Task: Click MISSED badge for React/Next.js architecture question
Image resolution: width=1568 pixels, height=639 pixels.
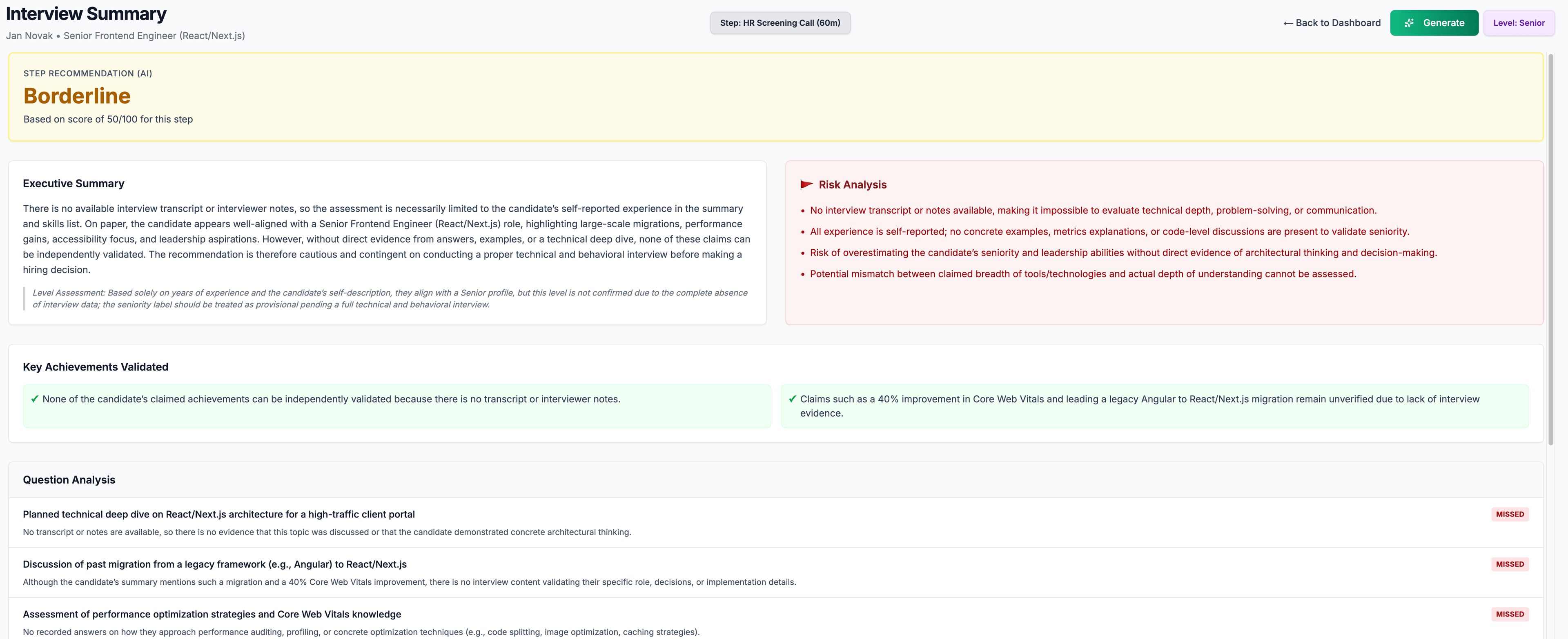Action: click(1510, 515)
